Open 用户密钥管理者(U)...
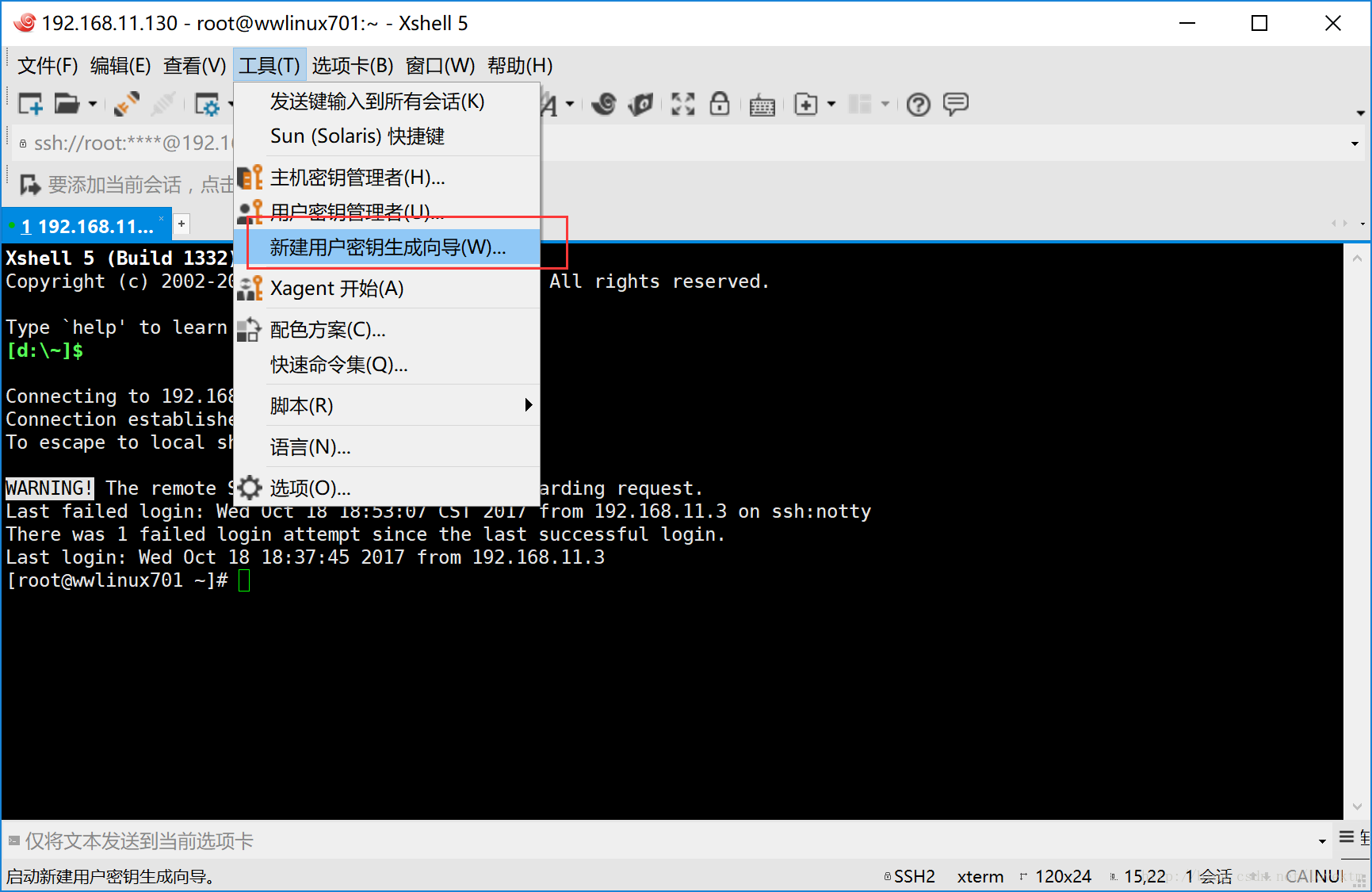Screen dimensions: 1372x892 click(388, 212)
